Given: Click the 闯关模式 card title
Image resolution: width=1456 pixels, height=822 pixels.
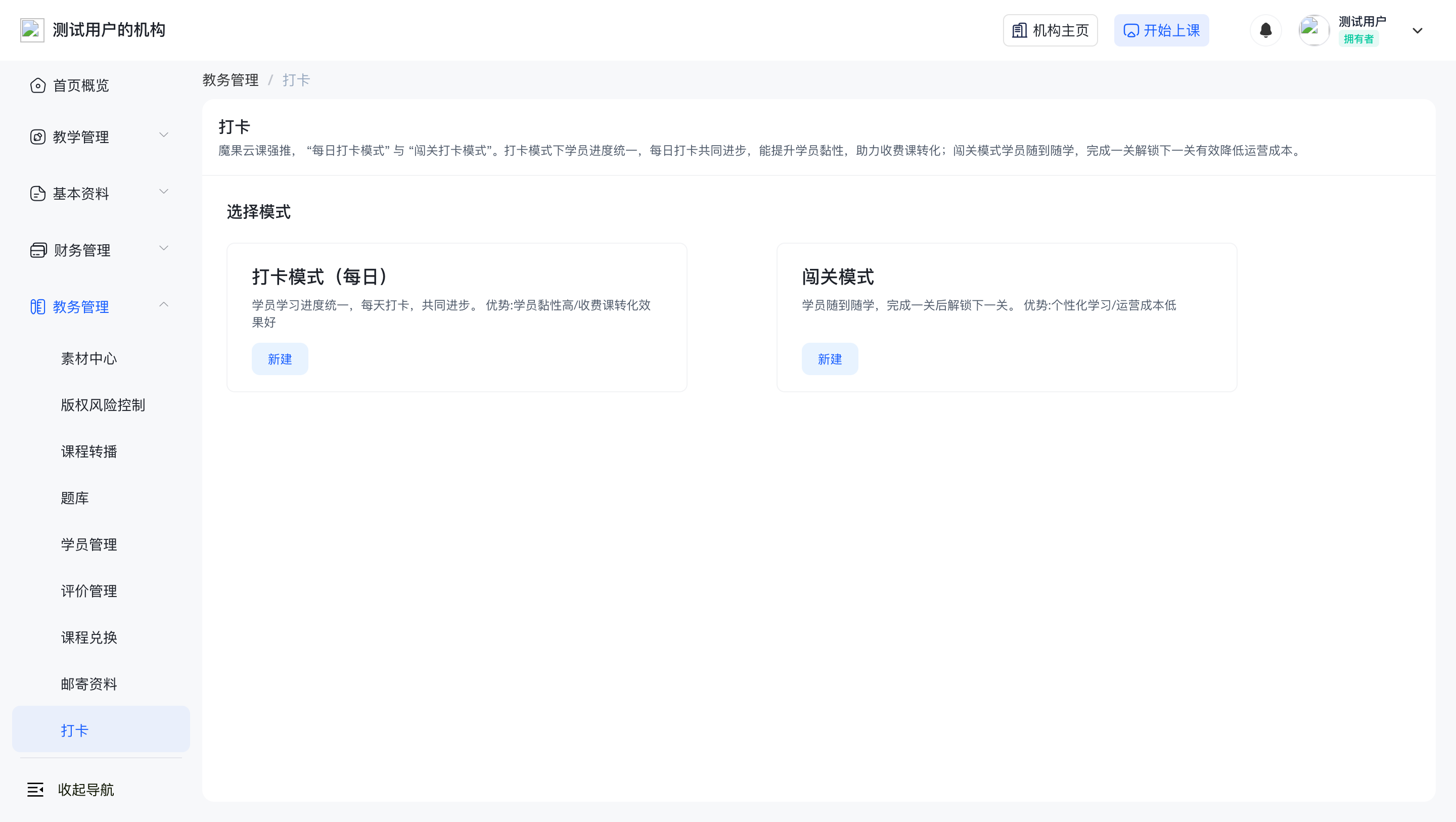Looking at the screenshot, I should [x=838, y=277].
